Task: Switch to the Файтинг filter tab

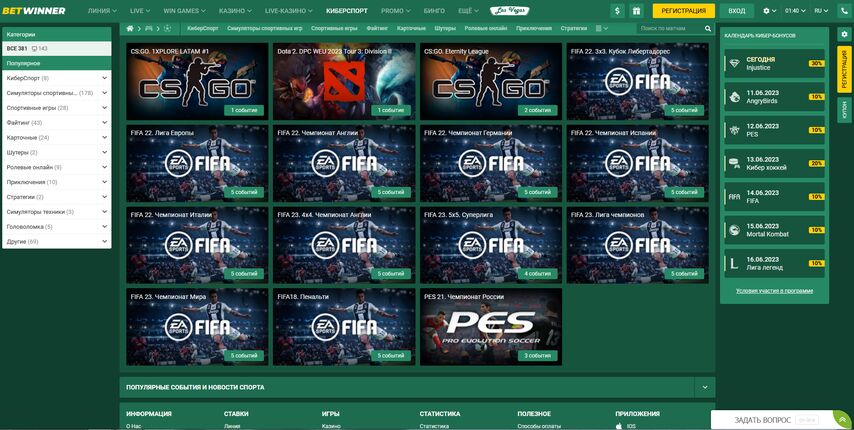Action: point(377,28)
